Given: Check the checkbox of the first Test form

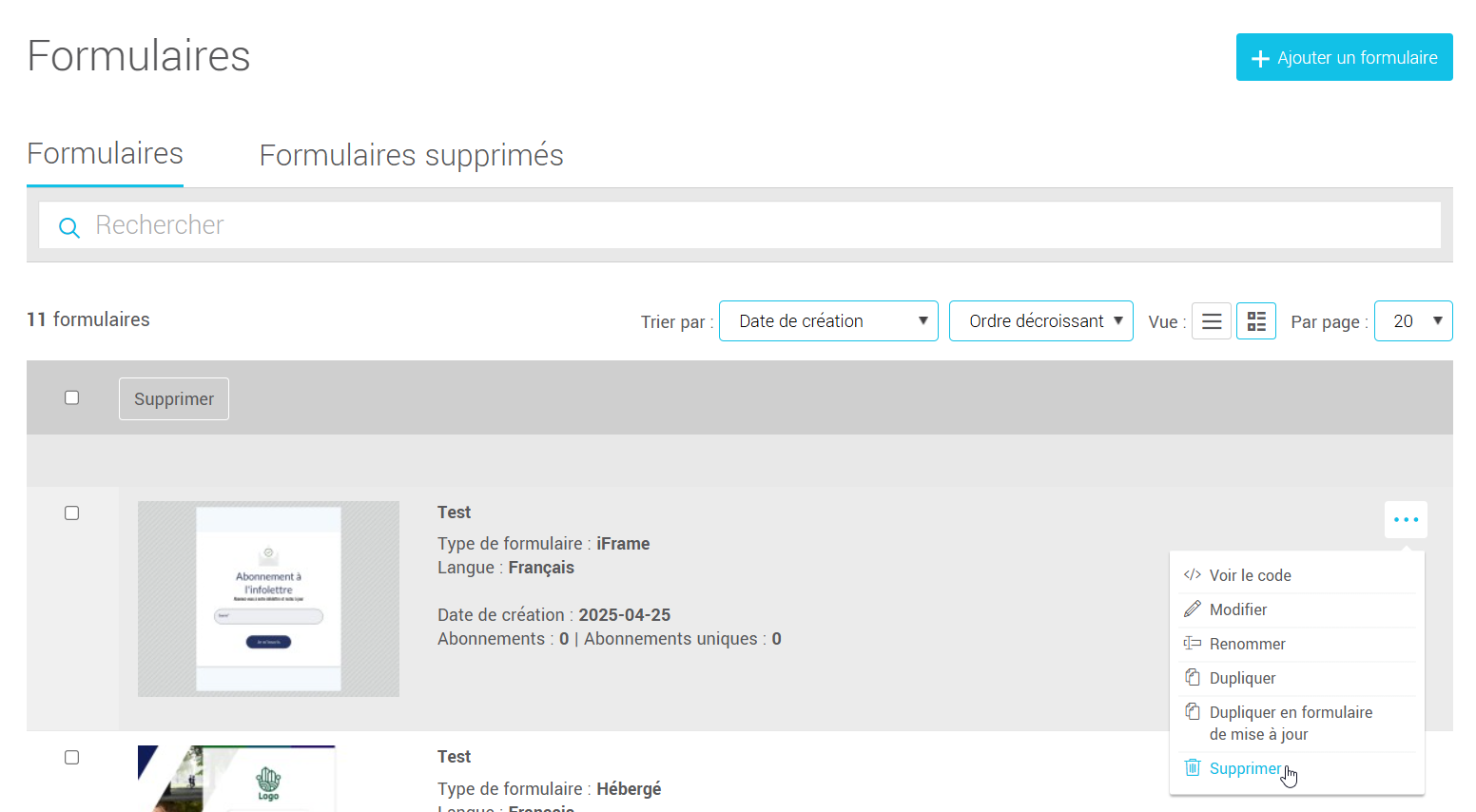Looking at the screenshot, I should [x=71, y=512].
